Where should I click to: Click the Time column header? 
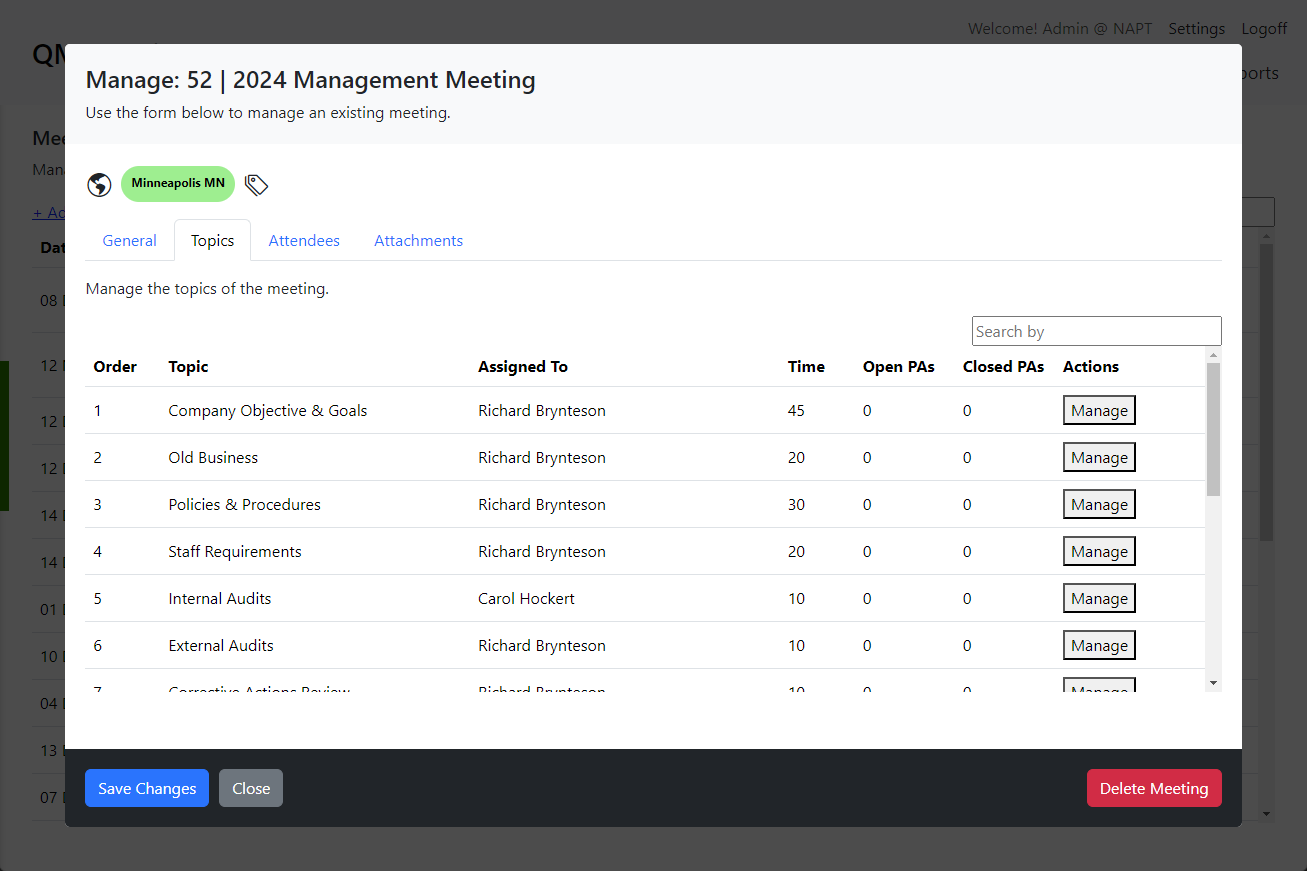(806, 367)
